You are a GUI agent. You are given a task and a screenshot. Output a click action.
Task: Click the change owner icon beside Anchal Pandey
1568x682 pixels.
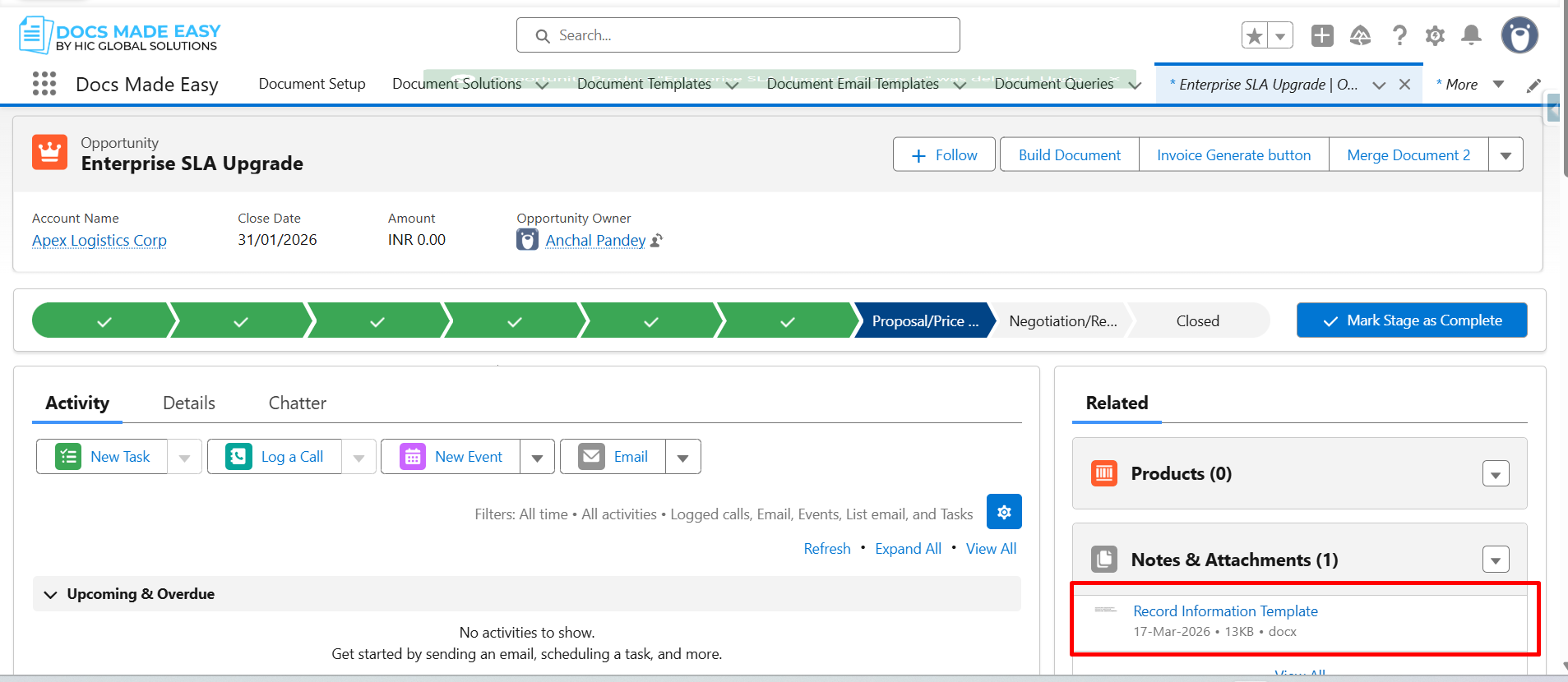click(656, 241)
